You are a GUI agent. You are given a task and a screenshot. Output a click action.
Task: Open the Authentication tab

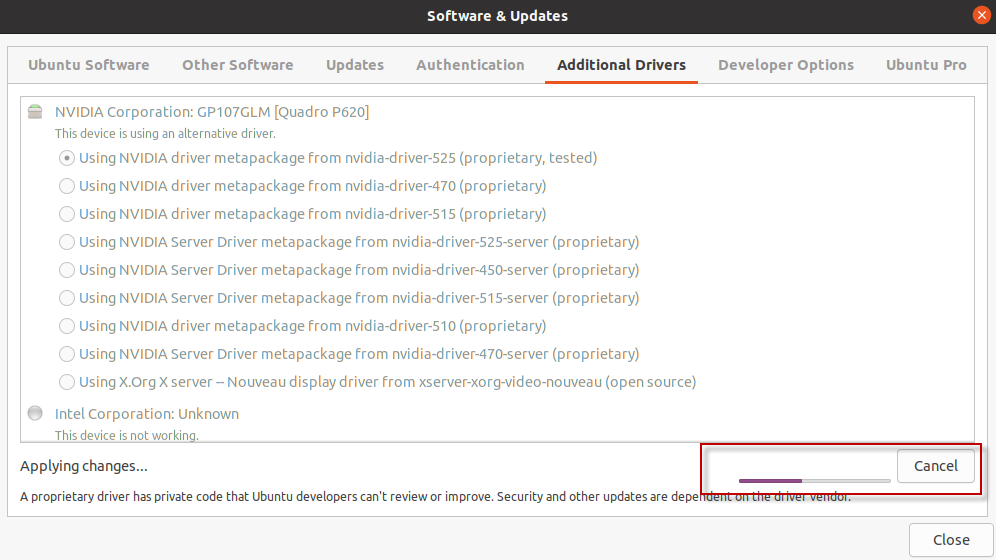(x=470, y=65)
